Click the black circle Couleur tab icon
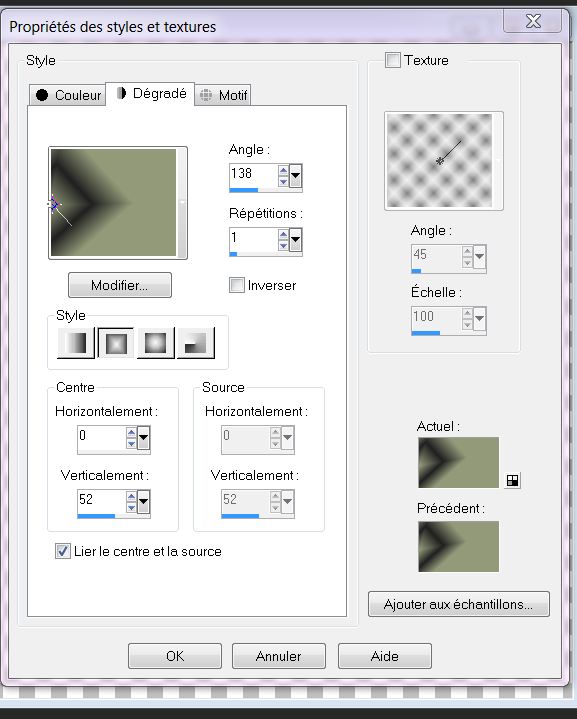Viewport: 577px width, 719px height. tap(42, 95)
